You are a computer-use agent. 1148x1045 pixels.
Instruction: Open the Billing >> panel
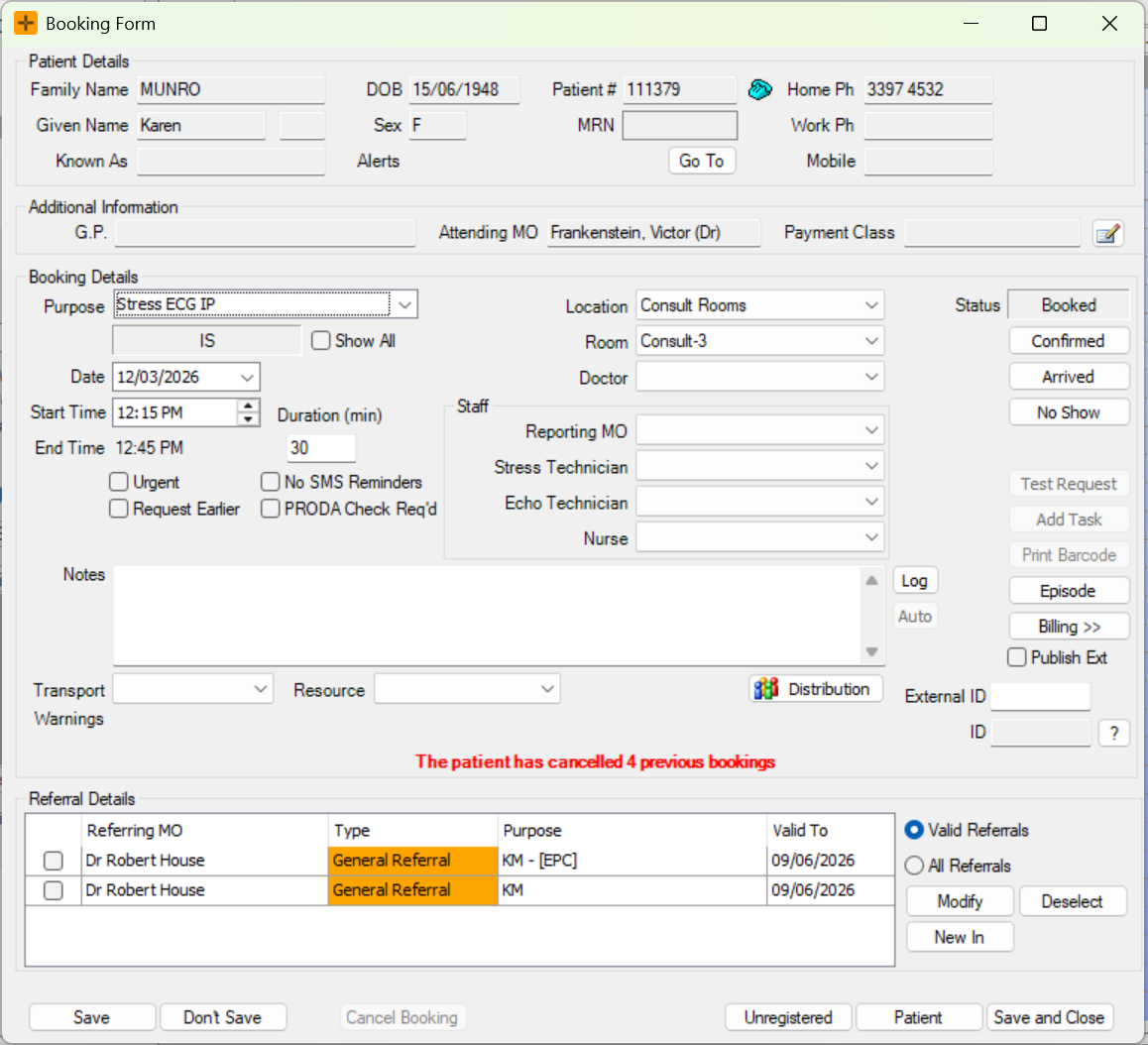(x=1069, y=627)
